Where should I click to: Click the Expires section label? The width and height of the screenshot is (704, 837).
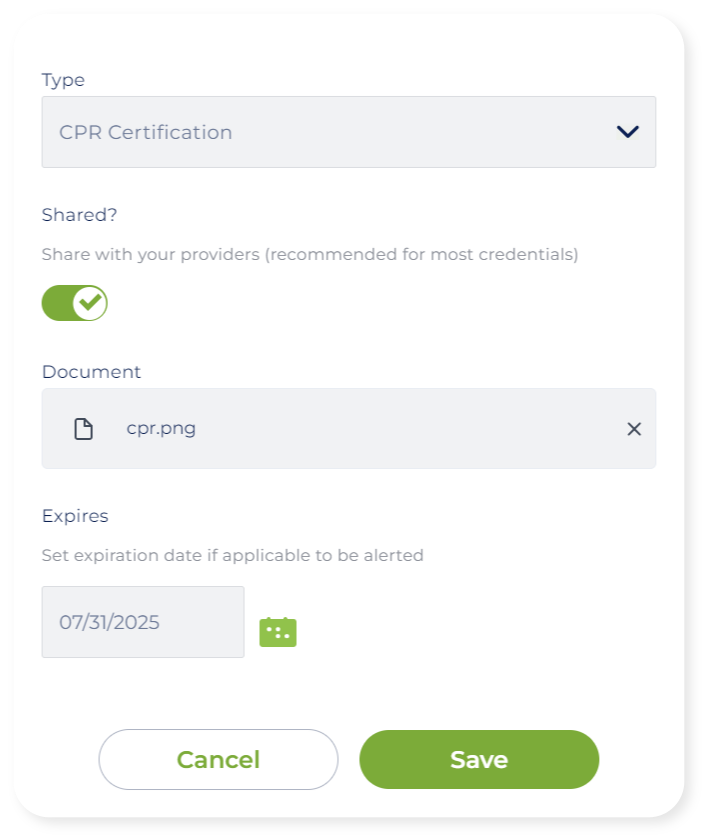pyautogui.click(x=75, y=516)
